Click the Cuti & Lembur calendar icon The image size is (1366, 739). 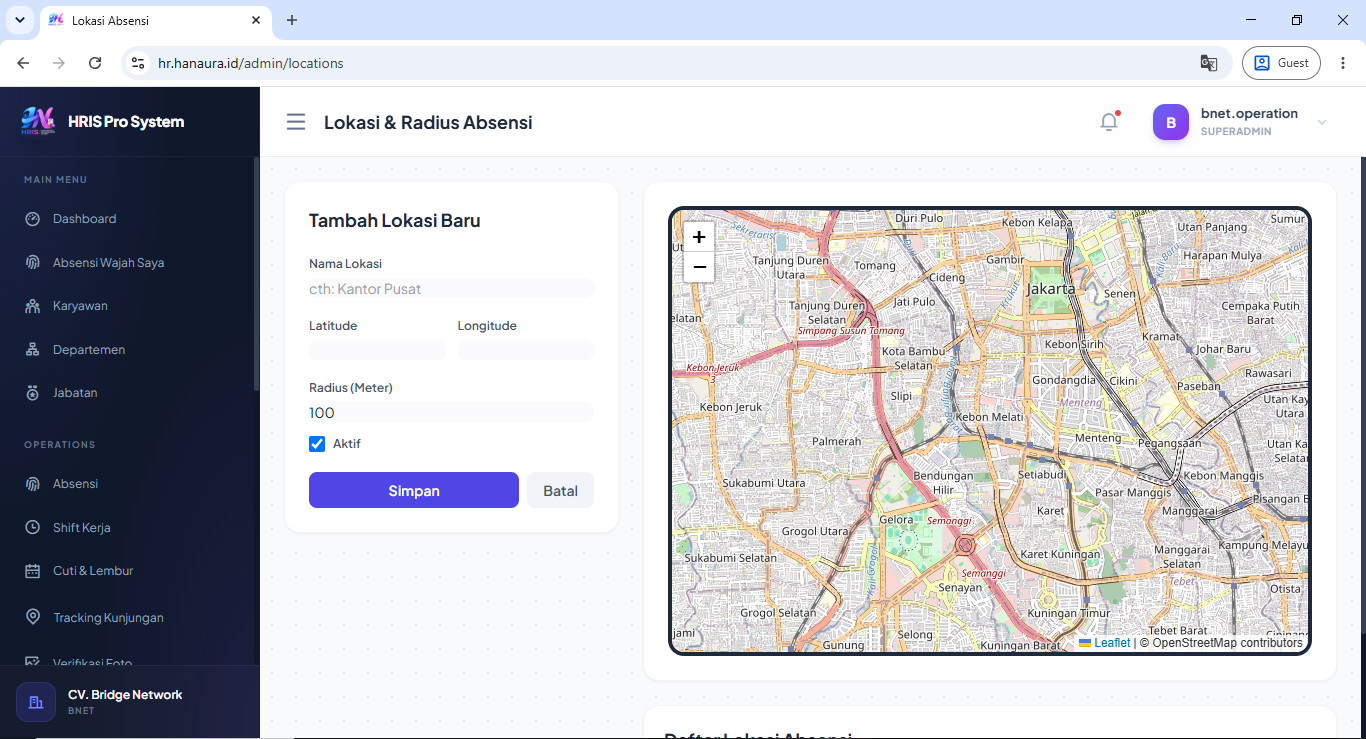33,571
